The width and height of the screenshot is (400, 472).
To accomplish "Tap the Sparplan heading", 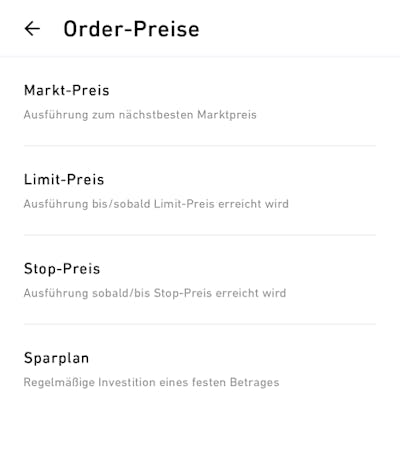I will tap(56, 358).
